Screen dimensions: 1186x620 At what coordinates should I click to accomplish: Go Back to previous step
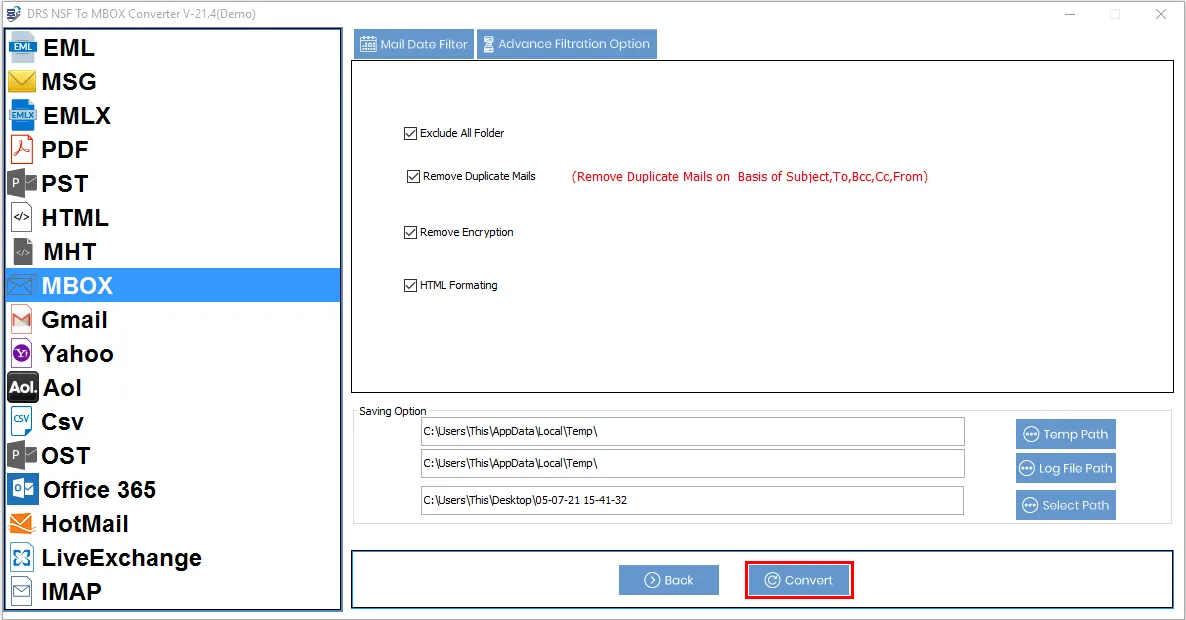tap(669, 580)
